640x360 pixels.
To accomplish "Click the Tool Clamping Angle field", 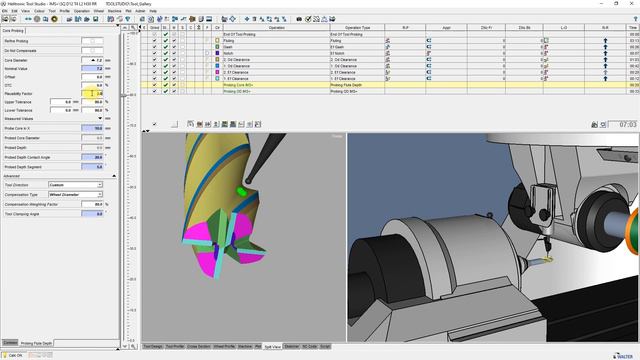I will pyautogui.click(x=92, y=214).
